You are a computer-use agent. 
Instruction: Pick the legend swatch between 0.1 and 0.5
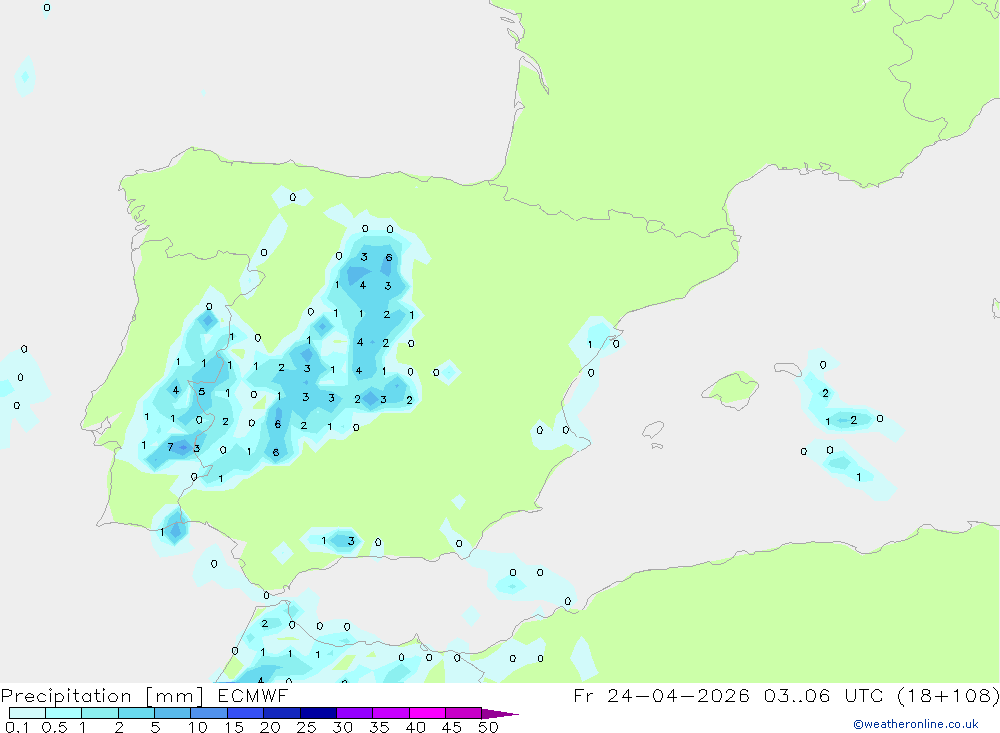click(27, 713)
